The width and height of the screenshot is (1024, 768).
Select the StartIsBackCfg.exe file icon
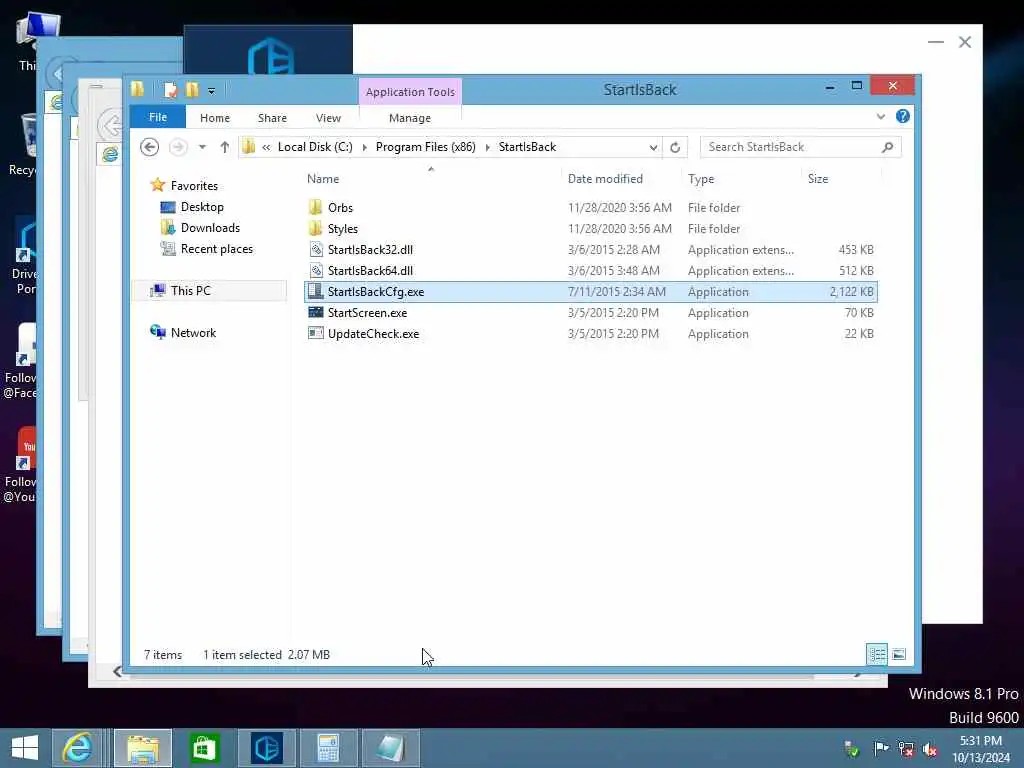315,291
